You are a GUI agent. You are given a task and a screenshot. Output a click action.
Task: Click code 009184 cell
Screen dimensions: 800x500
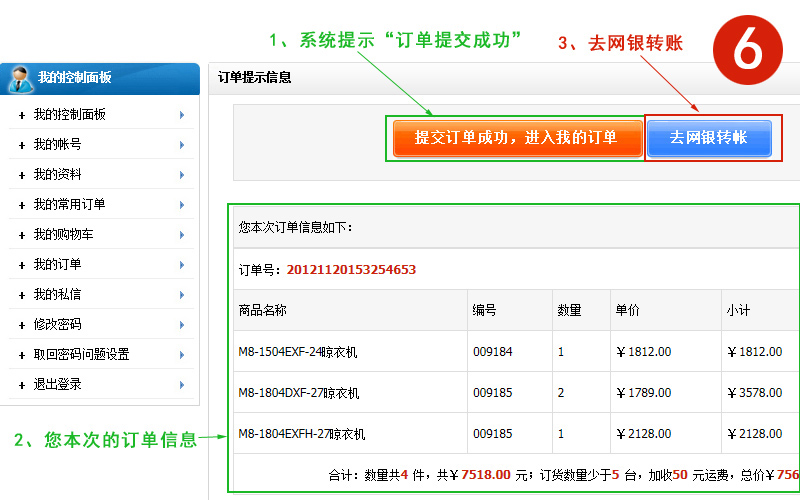tap(492, 352)
